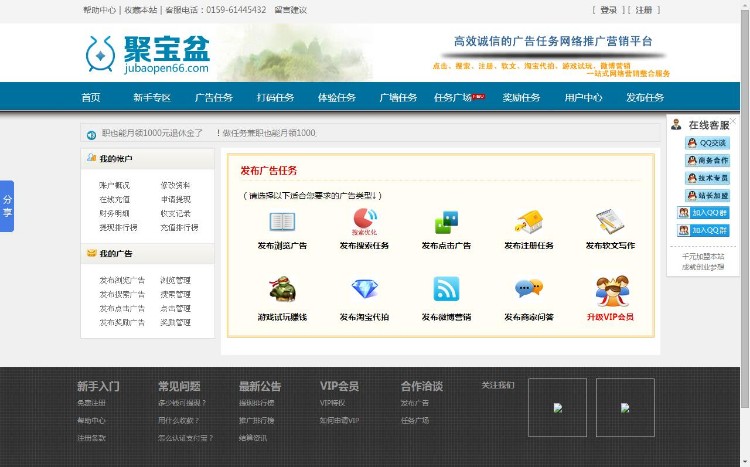Click the 聚宝盆 jubaopen66.com site logo
Image resolution: width=750 pixels, height=467 pixels.
point(148,54)
